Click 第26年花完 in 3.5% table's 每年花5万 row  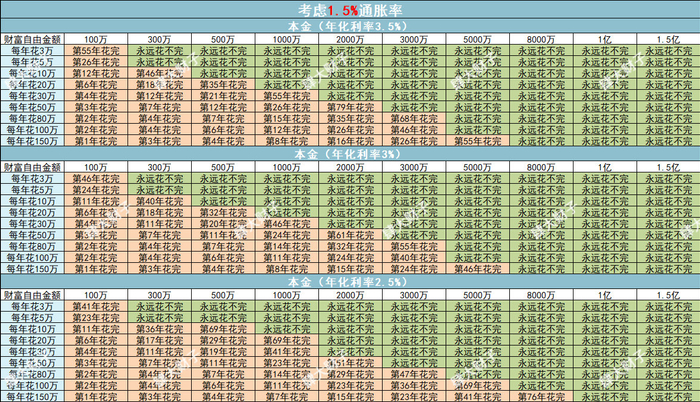(96, 62)
